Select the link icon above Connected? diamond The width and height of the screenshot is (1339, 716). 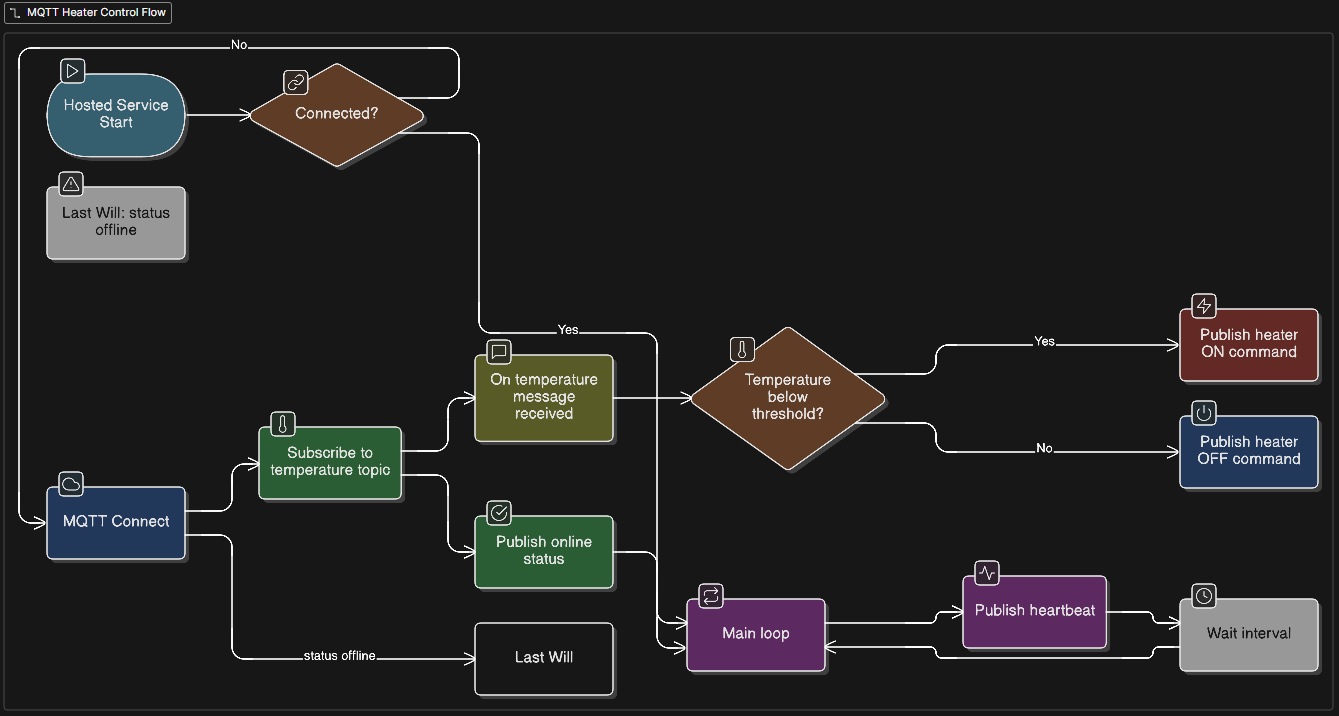[295, 81]
